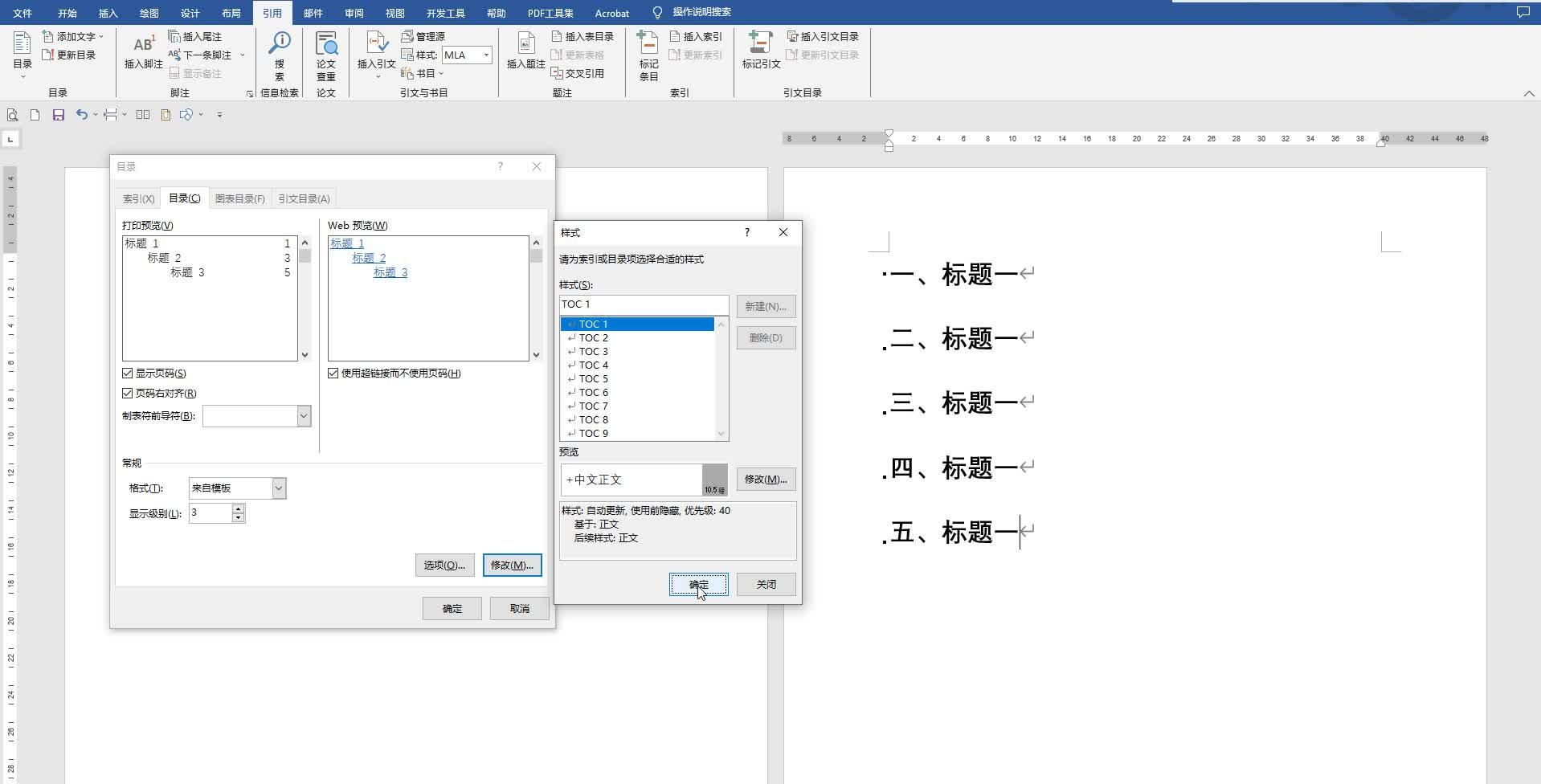Click 修改(M)... in the 样式 dialog

tap(766, 480)
